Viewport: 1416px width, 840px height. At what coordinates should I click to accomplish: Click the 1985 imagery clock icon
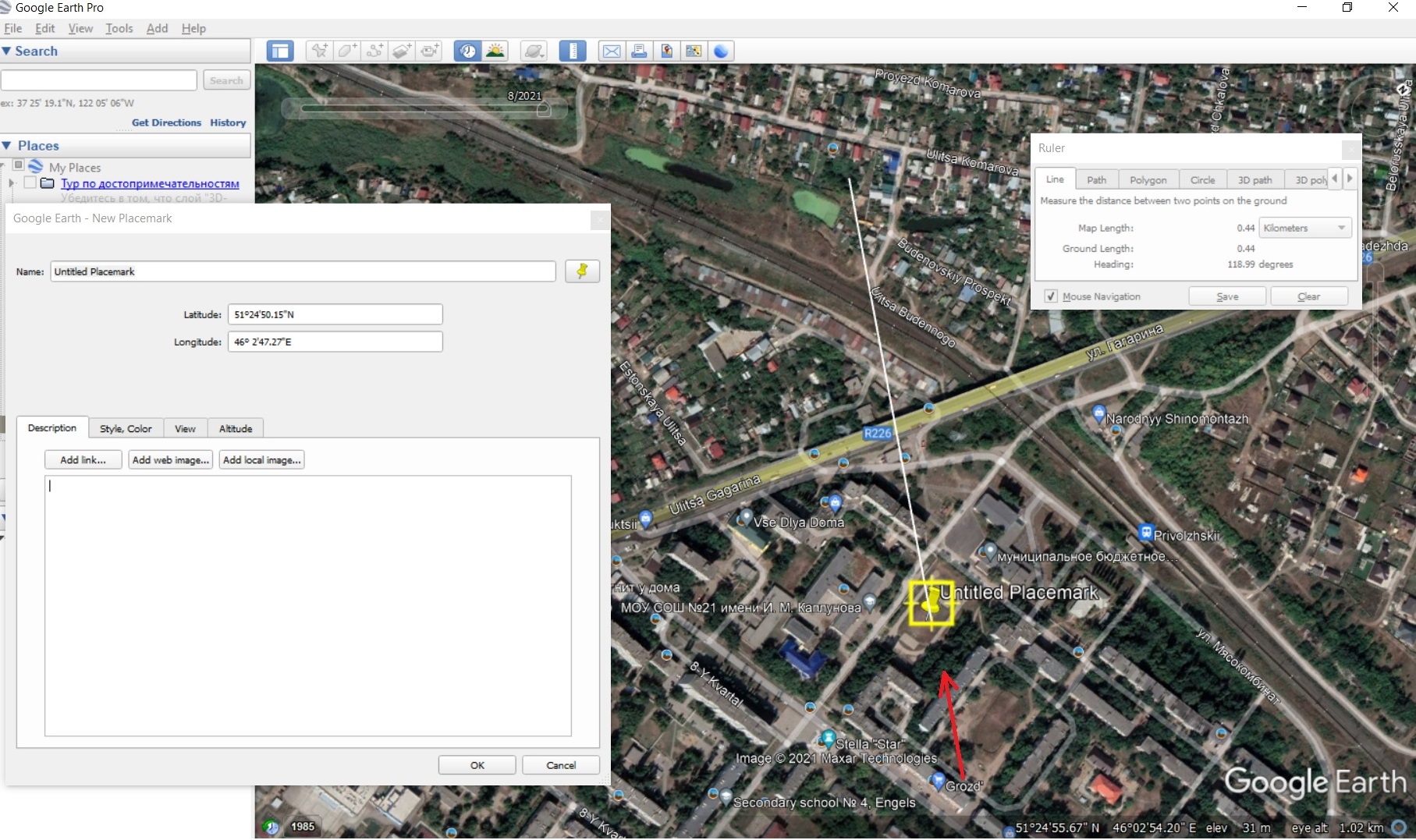tap(270, 827)
